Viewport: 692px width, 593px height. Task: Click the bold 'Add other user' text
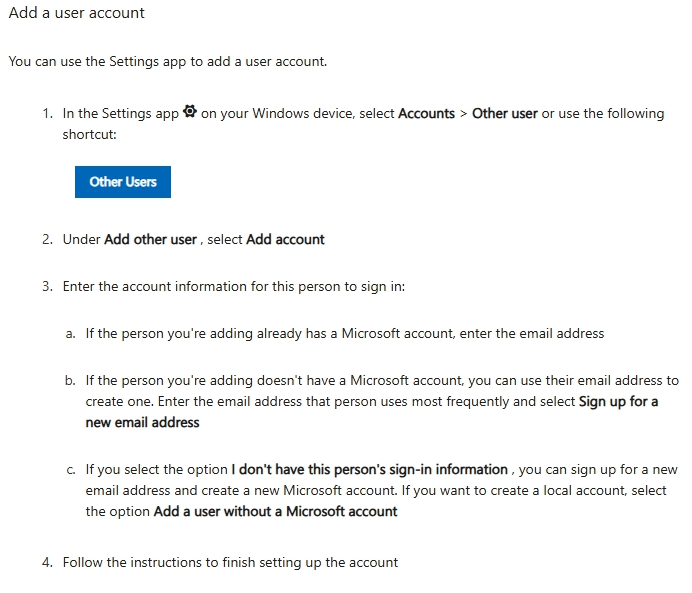[150, 239]
